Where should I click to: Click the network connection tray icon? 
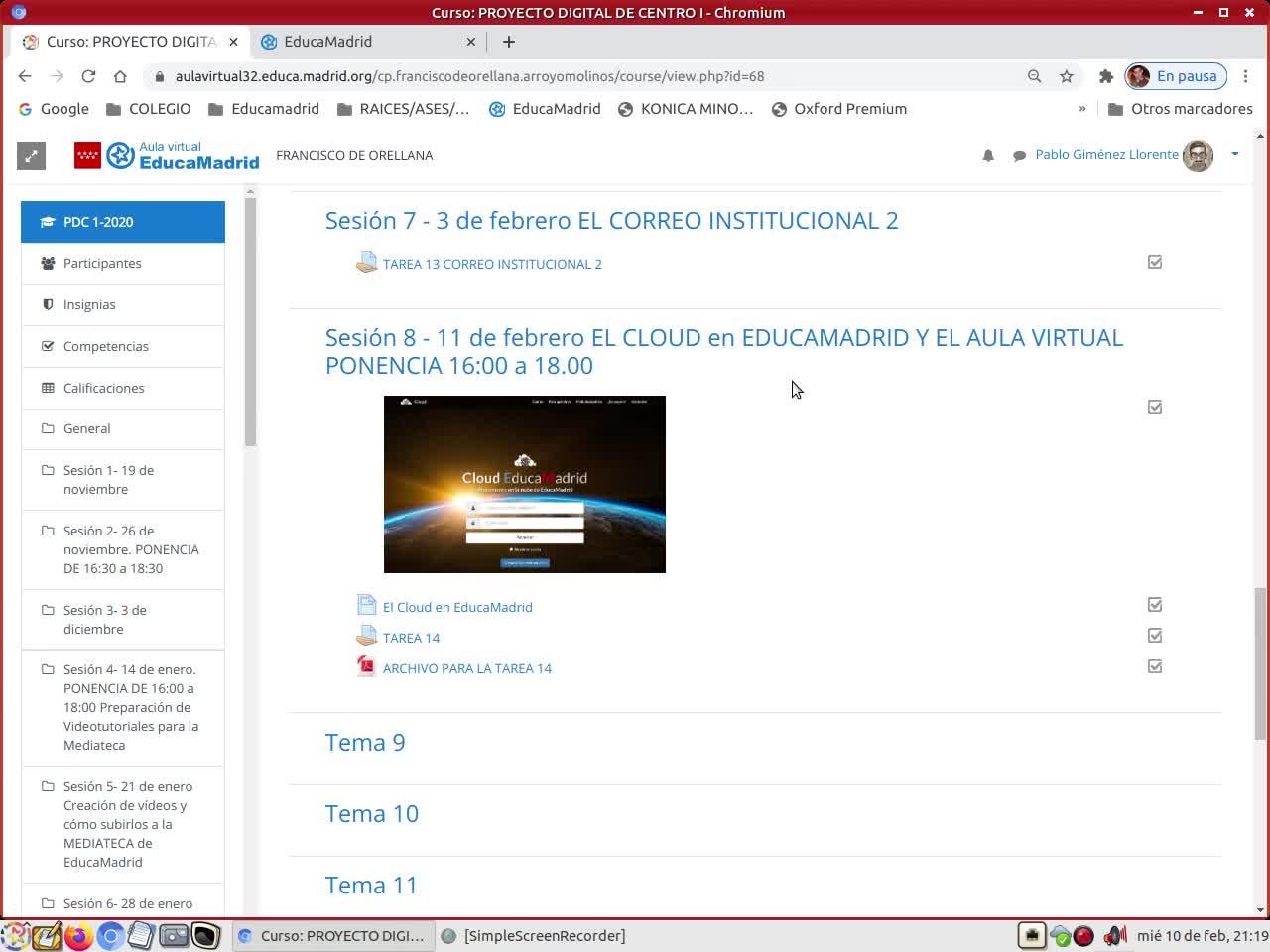pyautogui.click(x=1032, y=935)
